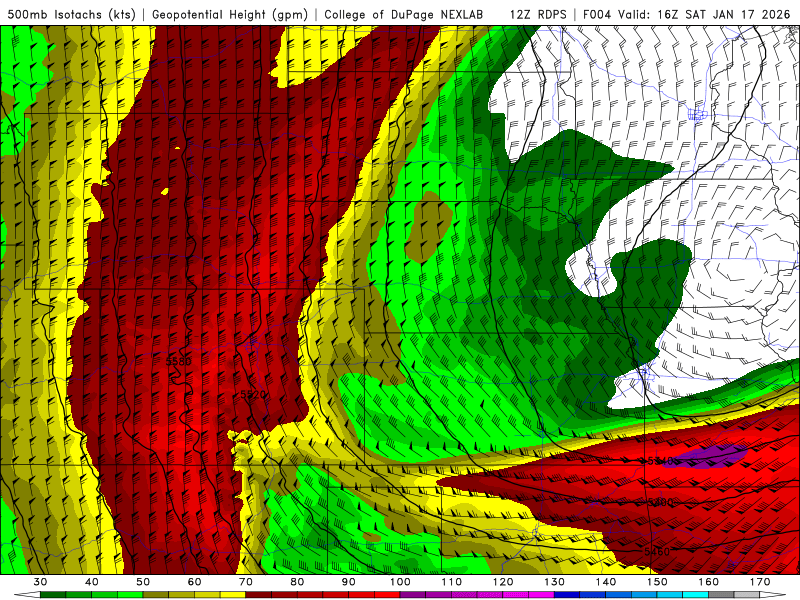The width and height of the screenshot is (800, 600).
Task: Select the olive legend swatch at 50 kts
Action: pos(156,595)
